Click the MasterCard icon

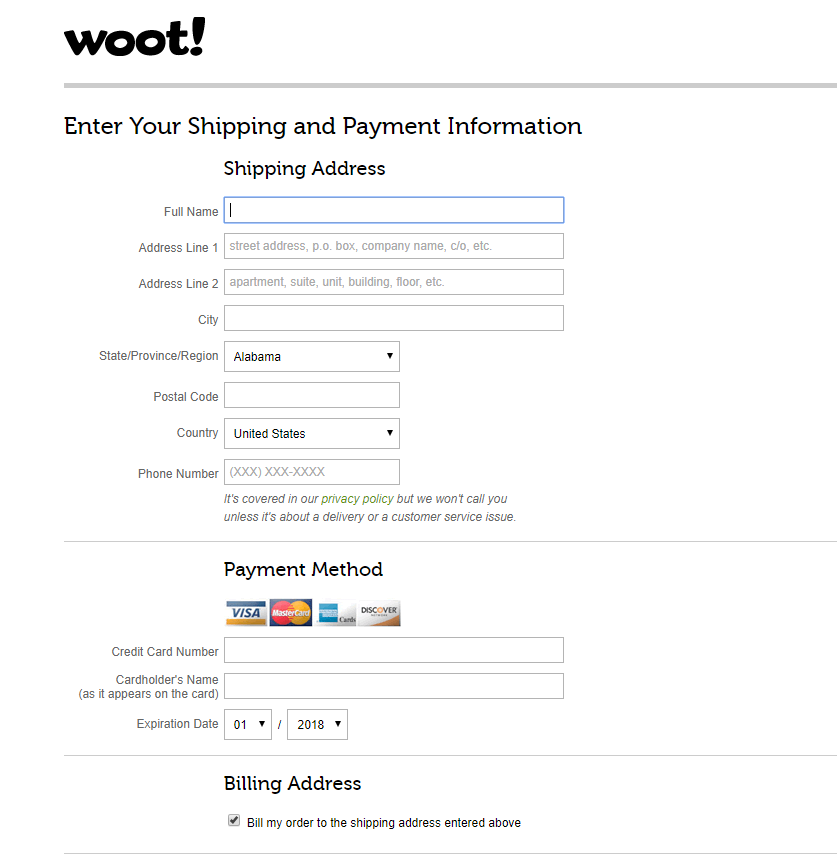click(x=291, y=613)
